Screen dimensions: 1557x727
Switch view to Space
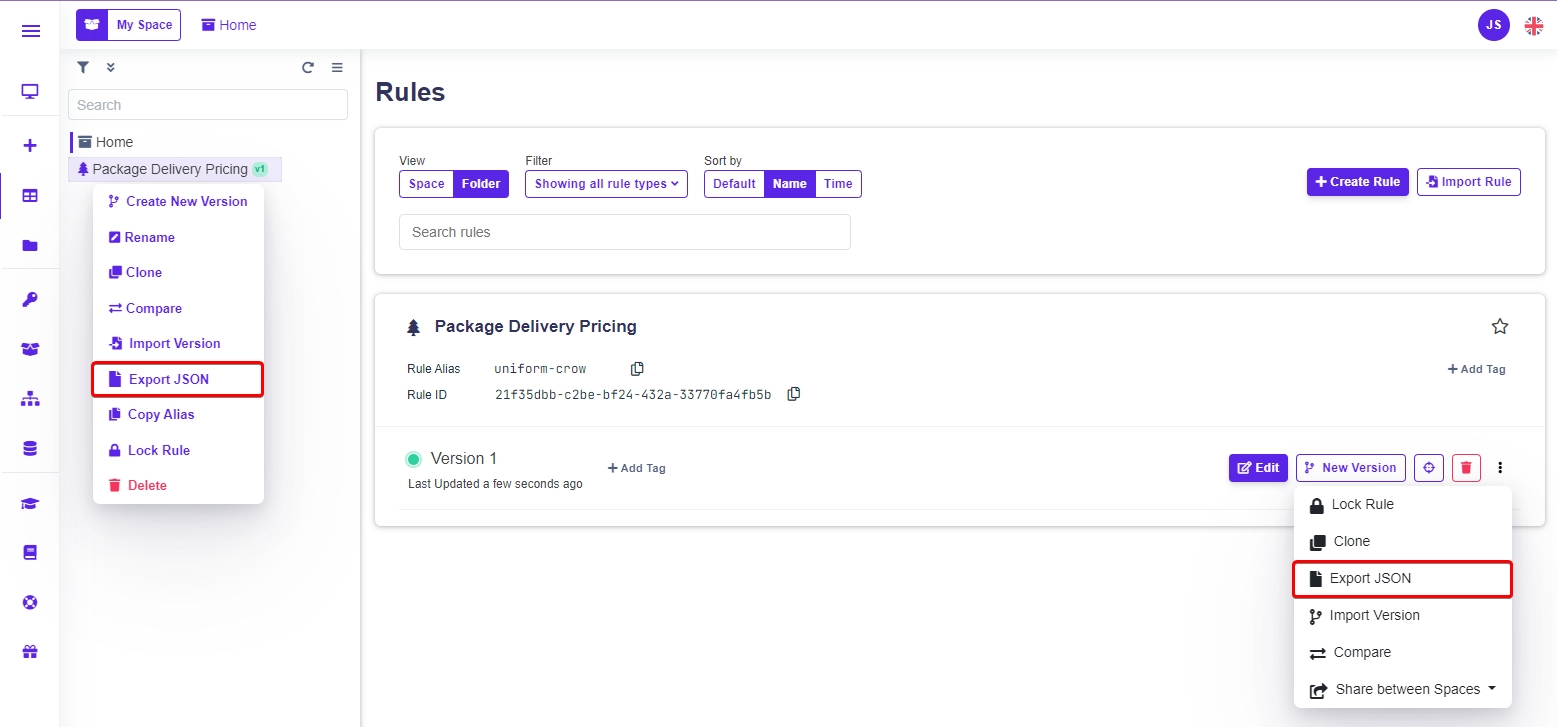pyautogui.click(x=426, y=184)
